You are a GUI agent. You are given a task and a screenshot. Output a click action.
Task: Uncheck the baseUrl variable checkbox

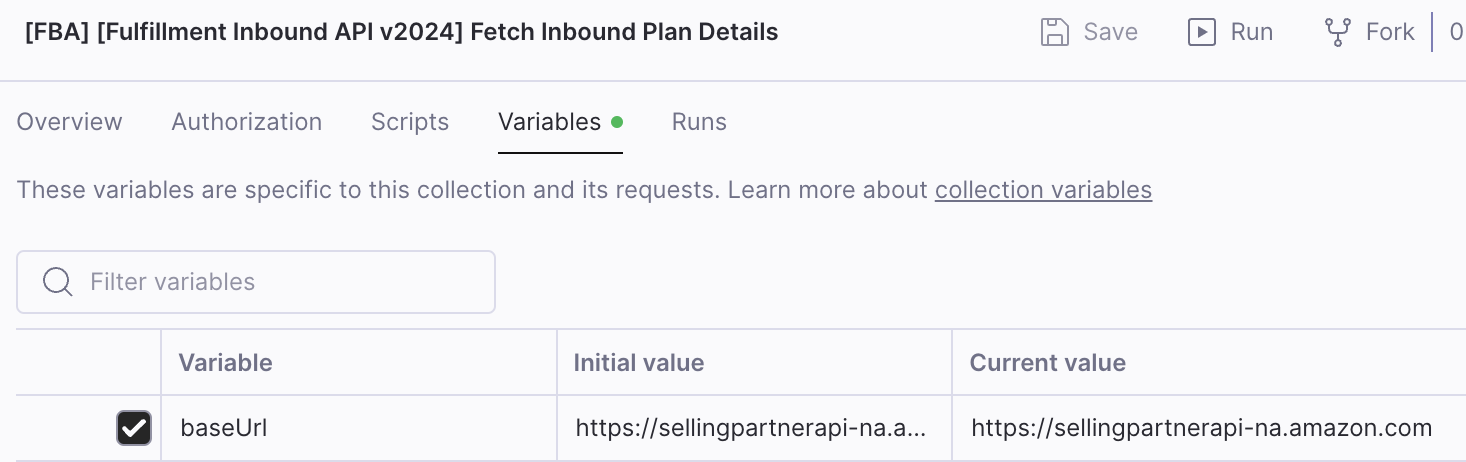134,429
